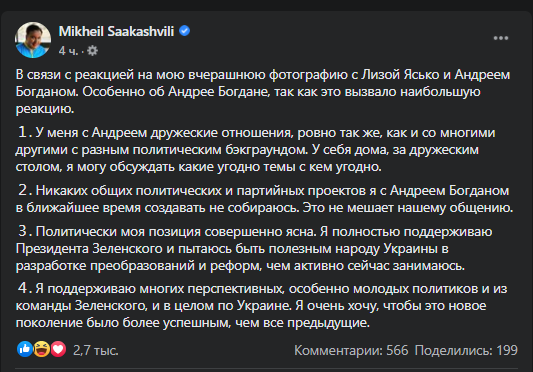This screenshot has height=372, width=533.
Task: Click the red heart Love reaction icon
Action: tap(58, 349)
